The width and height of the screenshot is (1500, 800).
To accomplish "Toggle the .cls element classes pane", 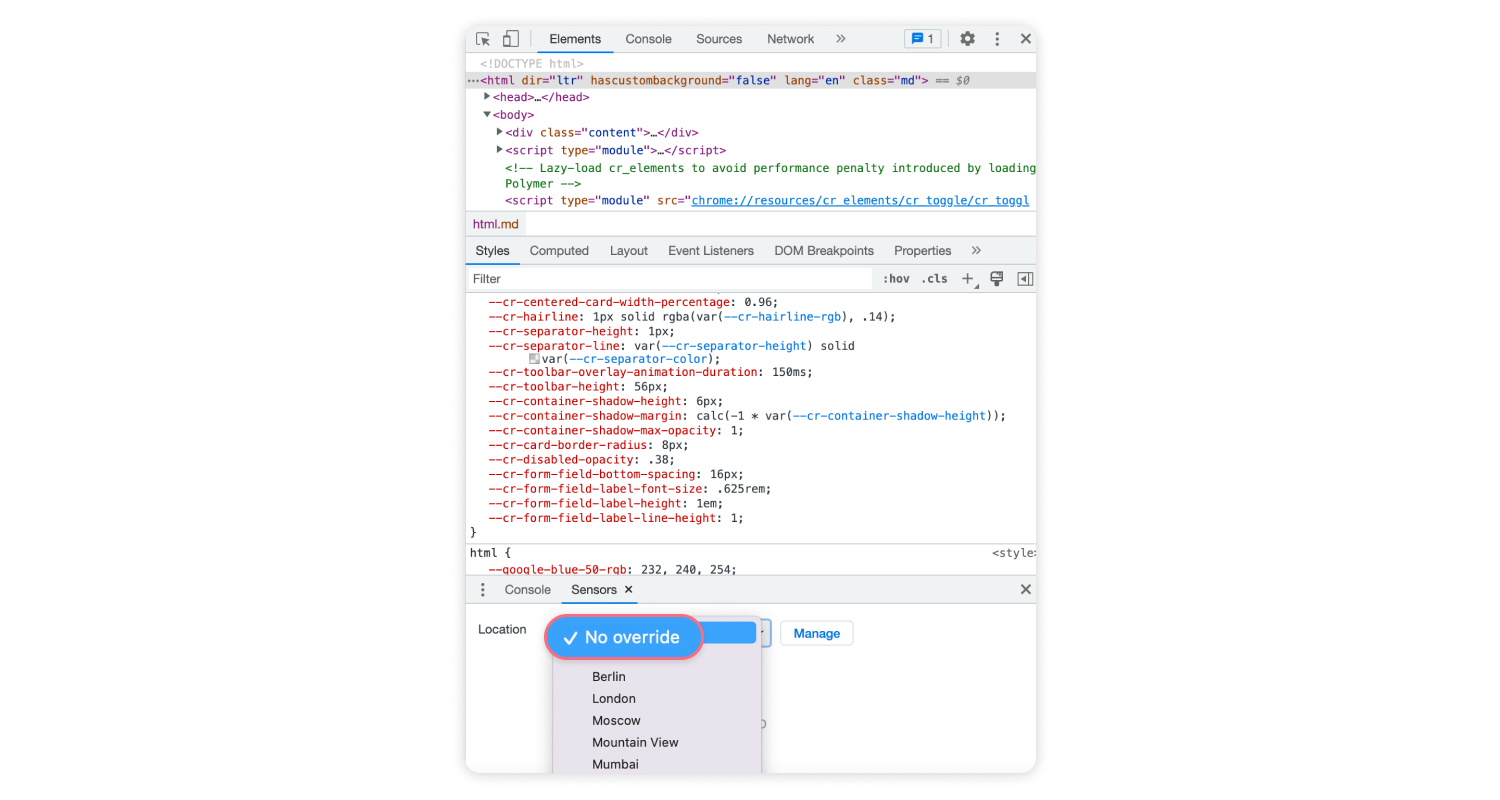I will (x=935, y=279).
